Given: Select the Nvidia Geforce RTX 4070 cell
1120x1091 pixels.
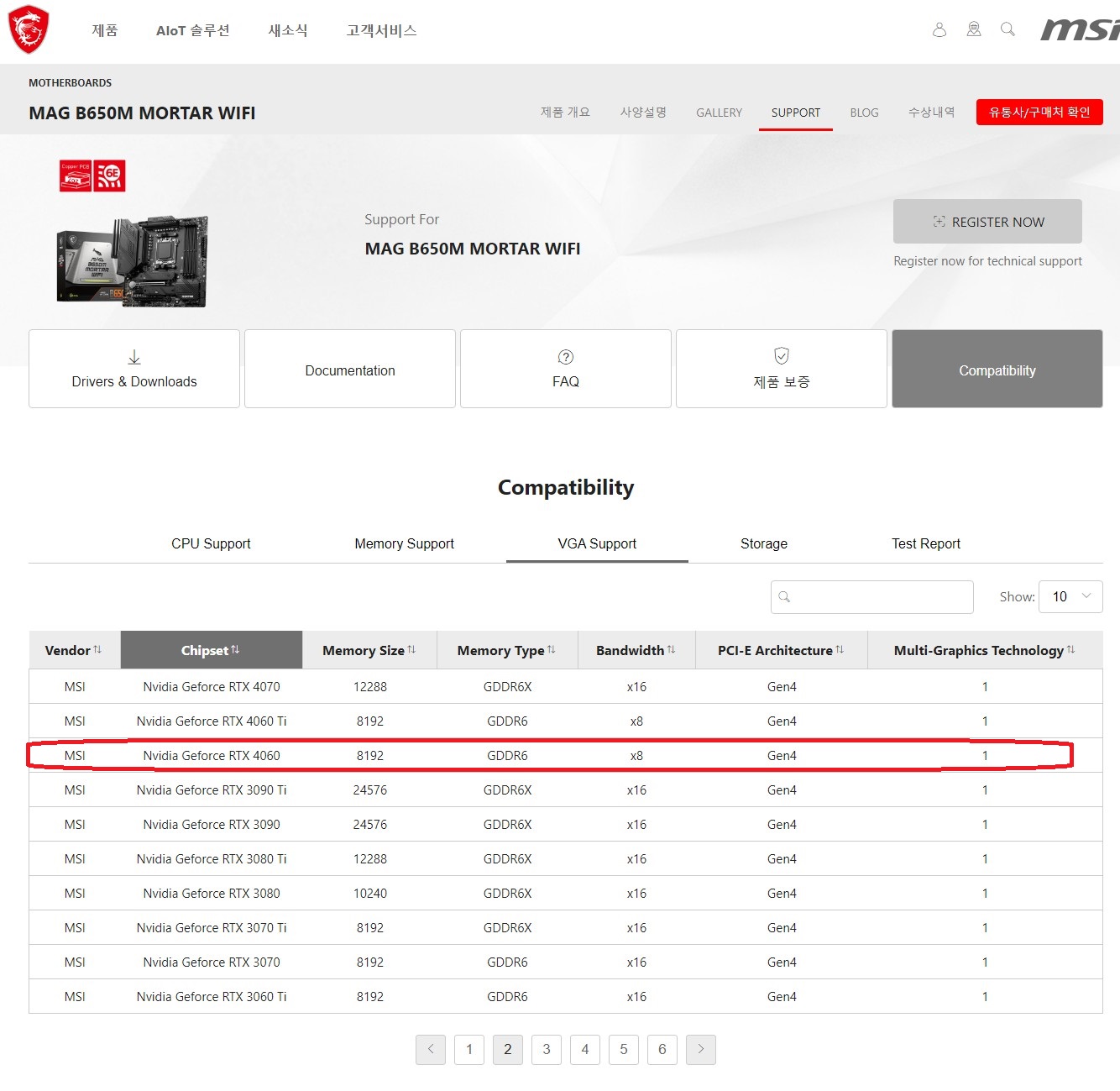Looking at the screenshot, I should pos(212,686).
